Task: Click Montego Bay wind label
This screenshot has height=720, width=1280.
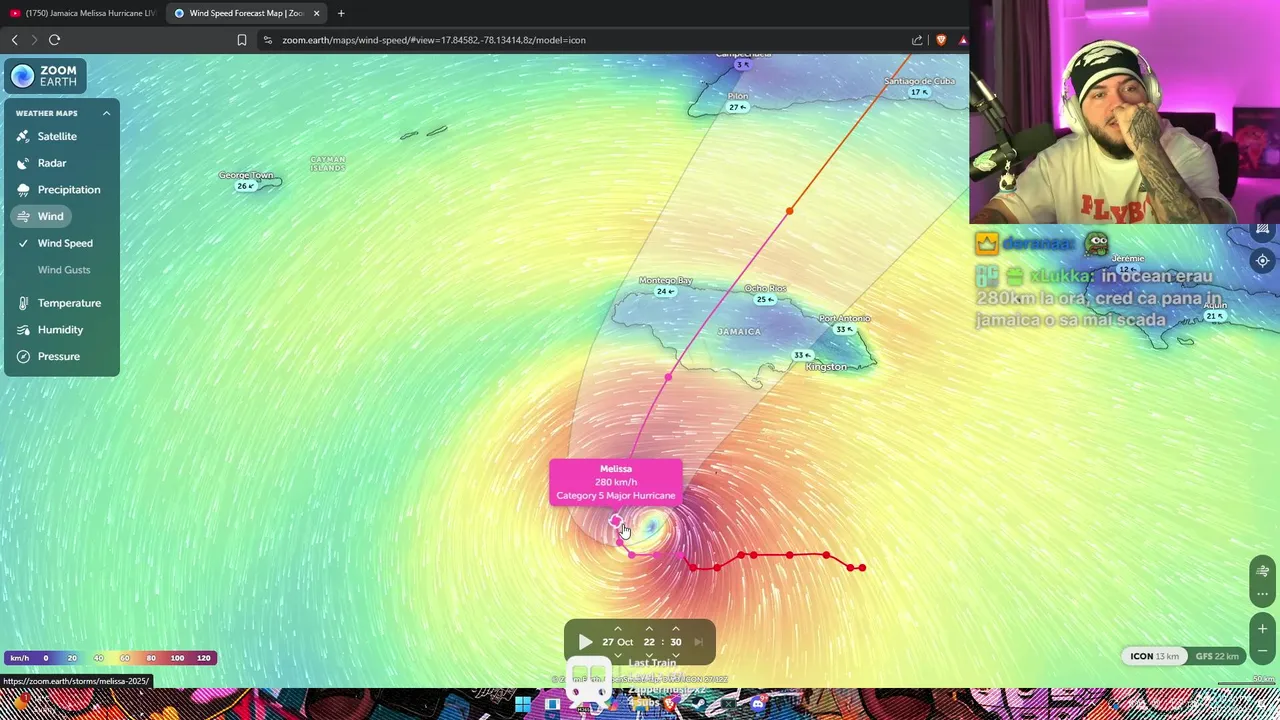Action: [665, 291]
